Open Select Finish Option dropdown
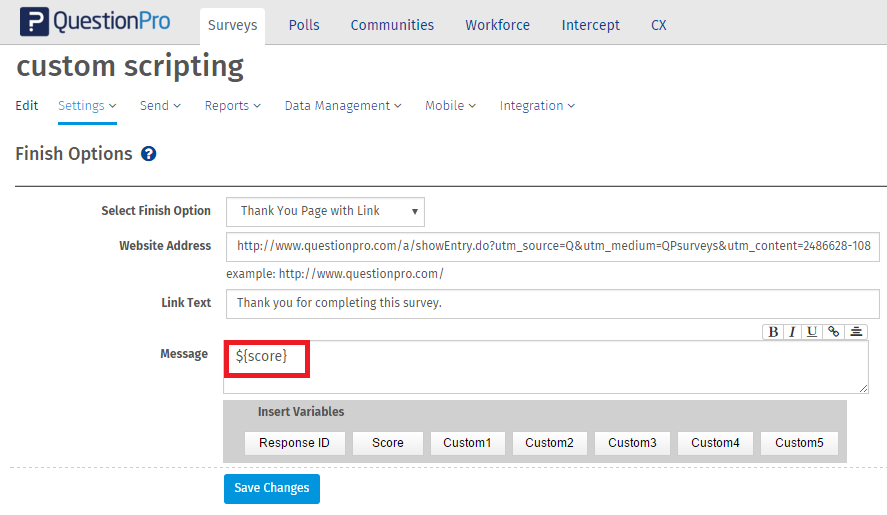Image resolution: width=887 pixels, height=515 pixels. pos(325,212)
